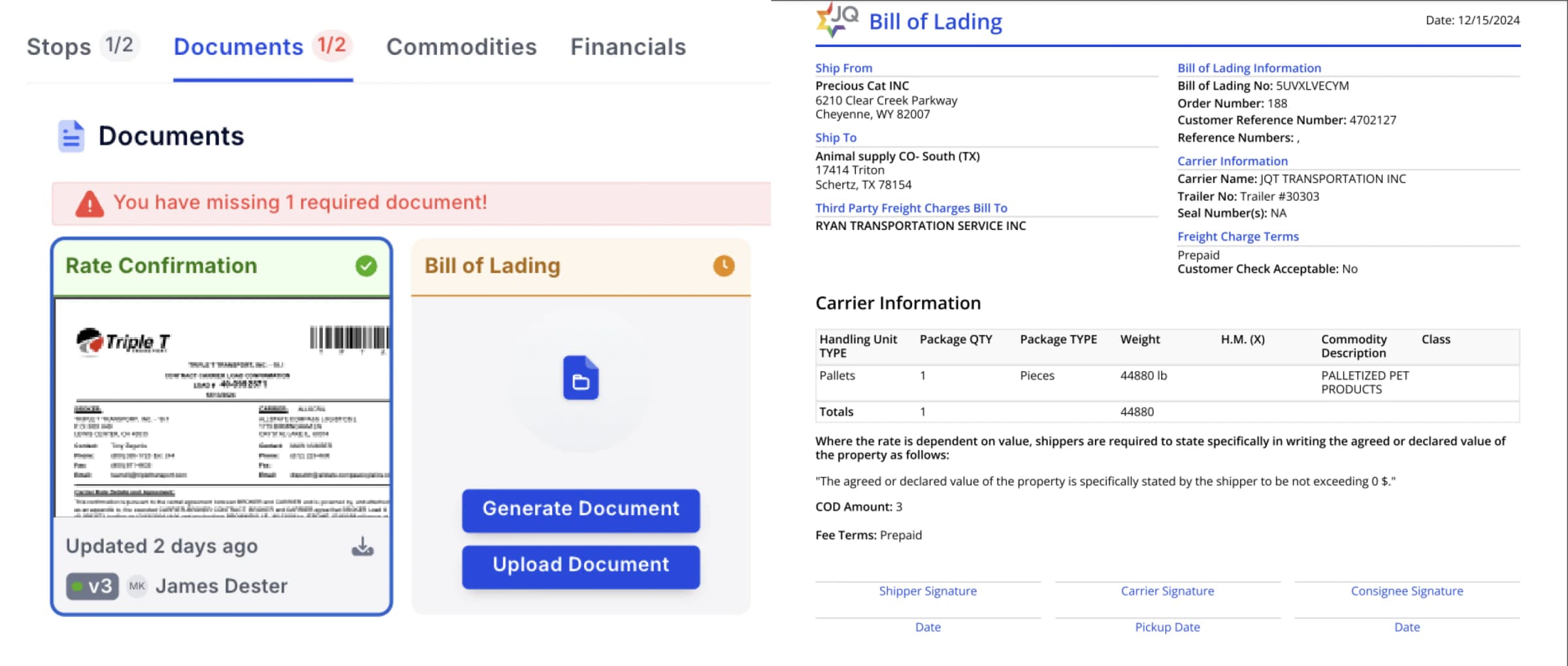Click the MK avatar next to James Dester
The image size is (1568, 666).
(137, 586)
